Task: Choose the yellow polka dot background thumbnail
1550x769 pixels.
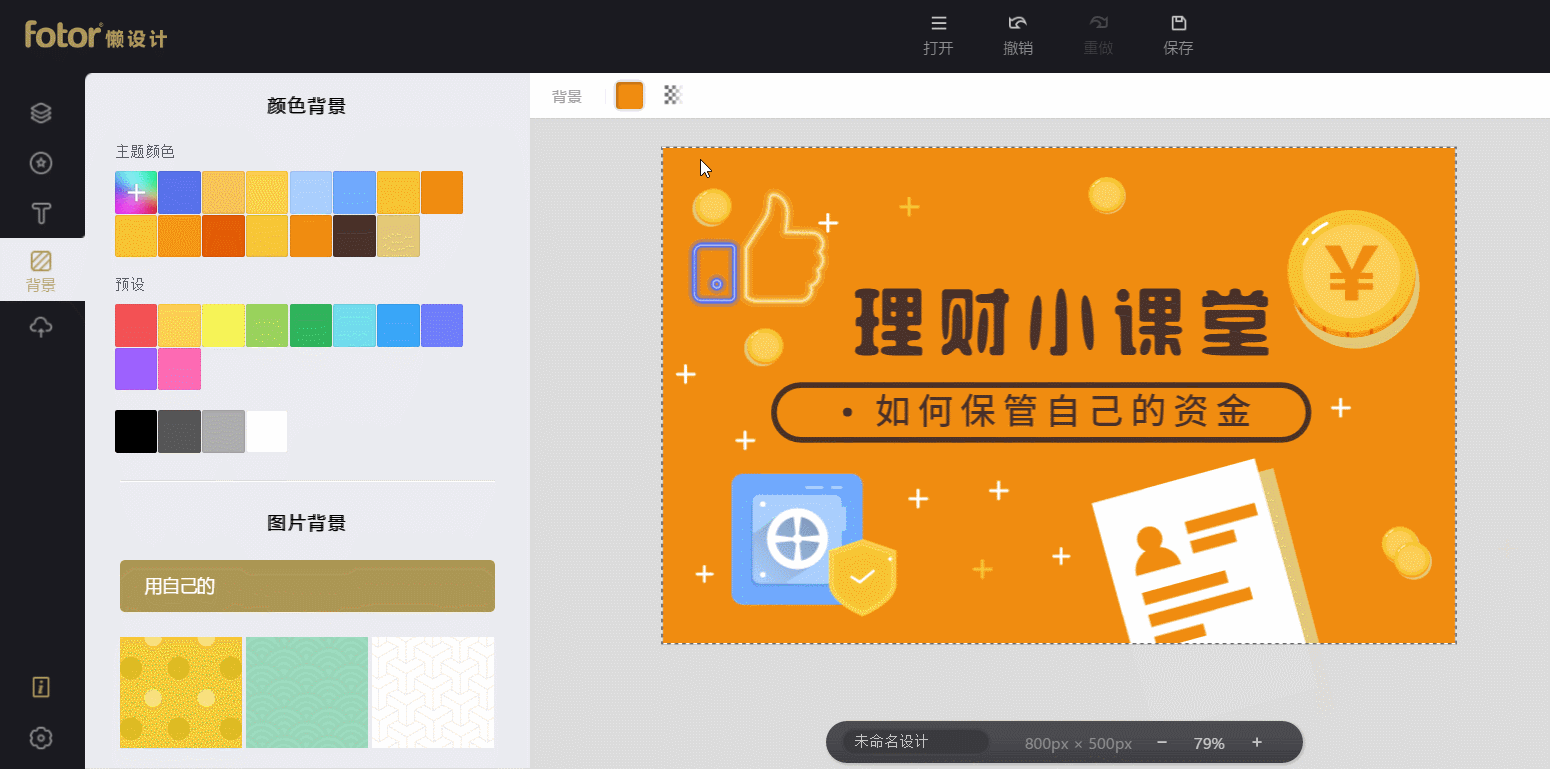Action: pyautogui.click(x=181, y=692)
